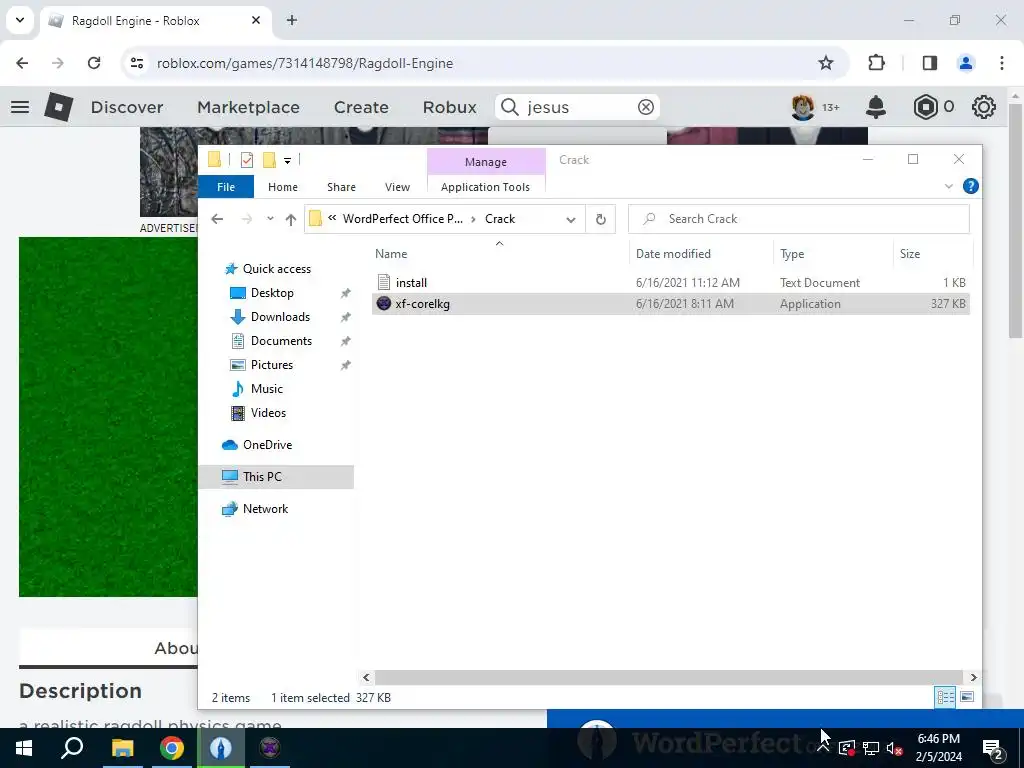Go back in File Explorer

point(217,219)
